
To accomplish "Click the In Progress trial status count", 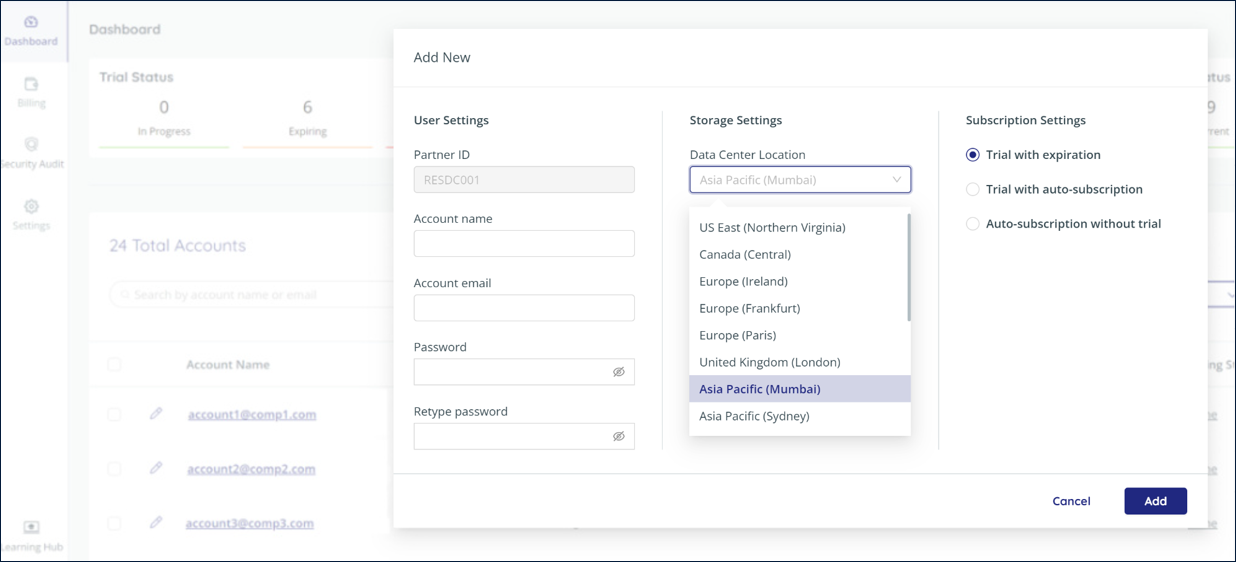I will [x=164, y=107].
